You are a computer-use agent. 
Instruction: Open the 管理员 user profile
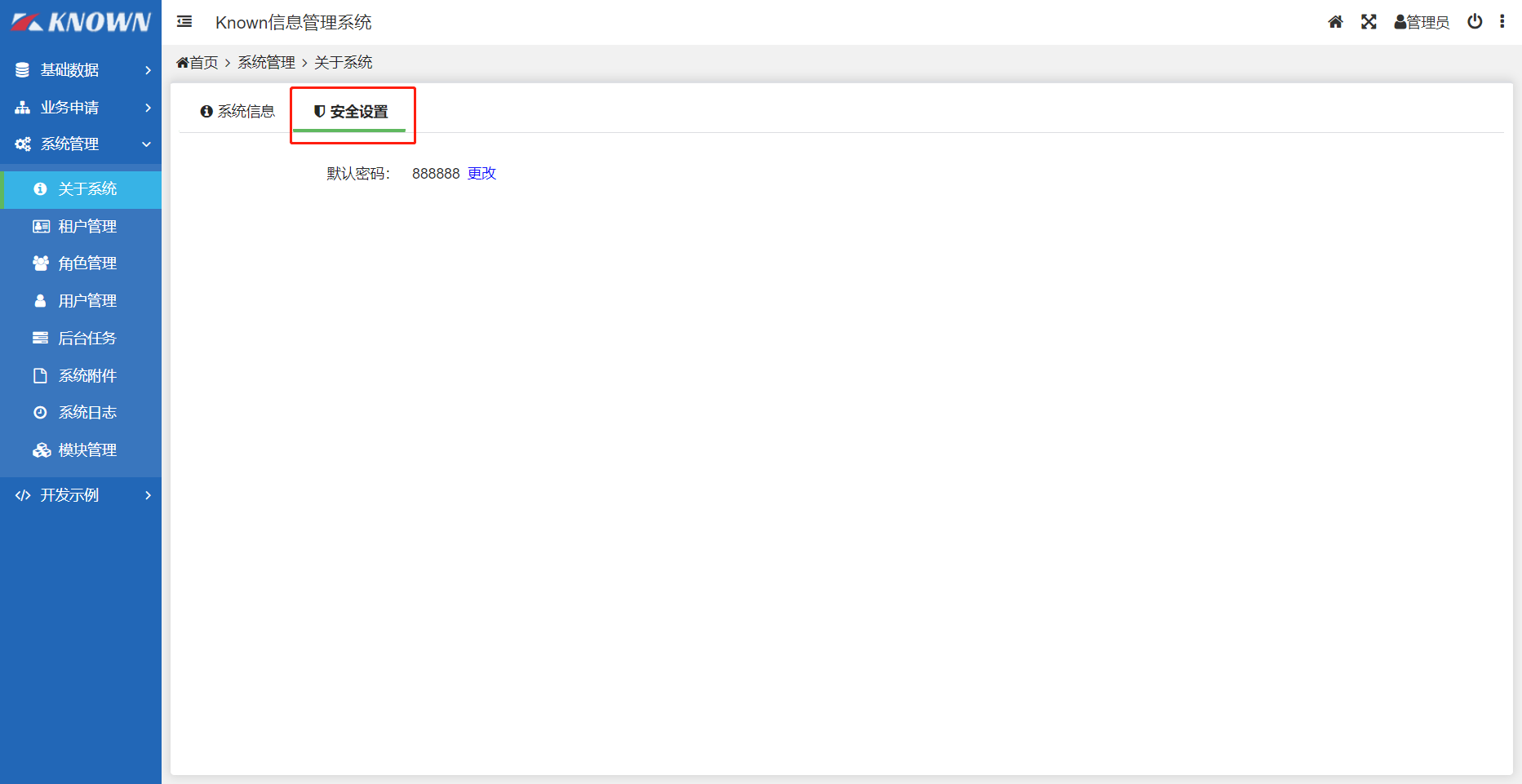click(1422, 22)
